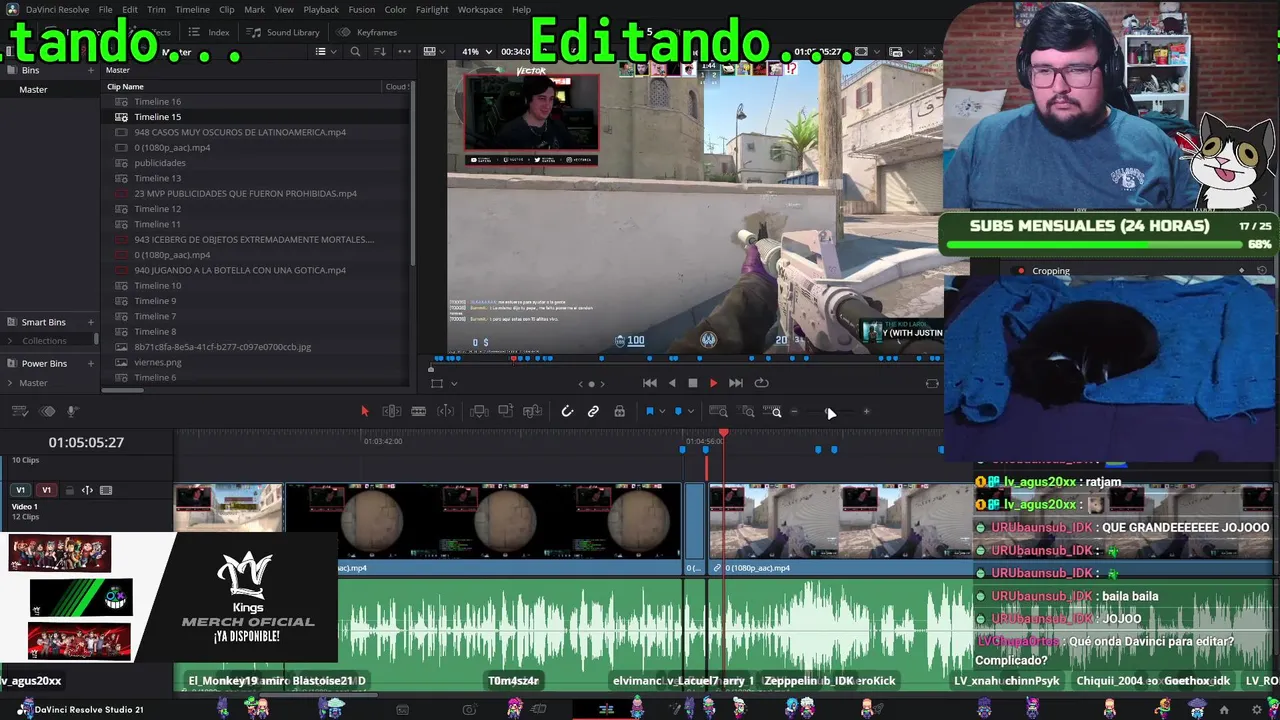This screenshot has height=720, width=1280.
Task: Add a marker with the marker icon
Action: tap(678, 411)
